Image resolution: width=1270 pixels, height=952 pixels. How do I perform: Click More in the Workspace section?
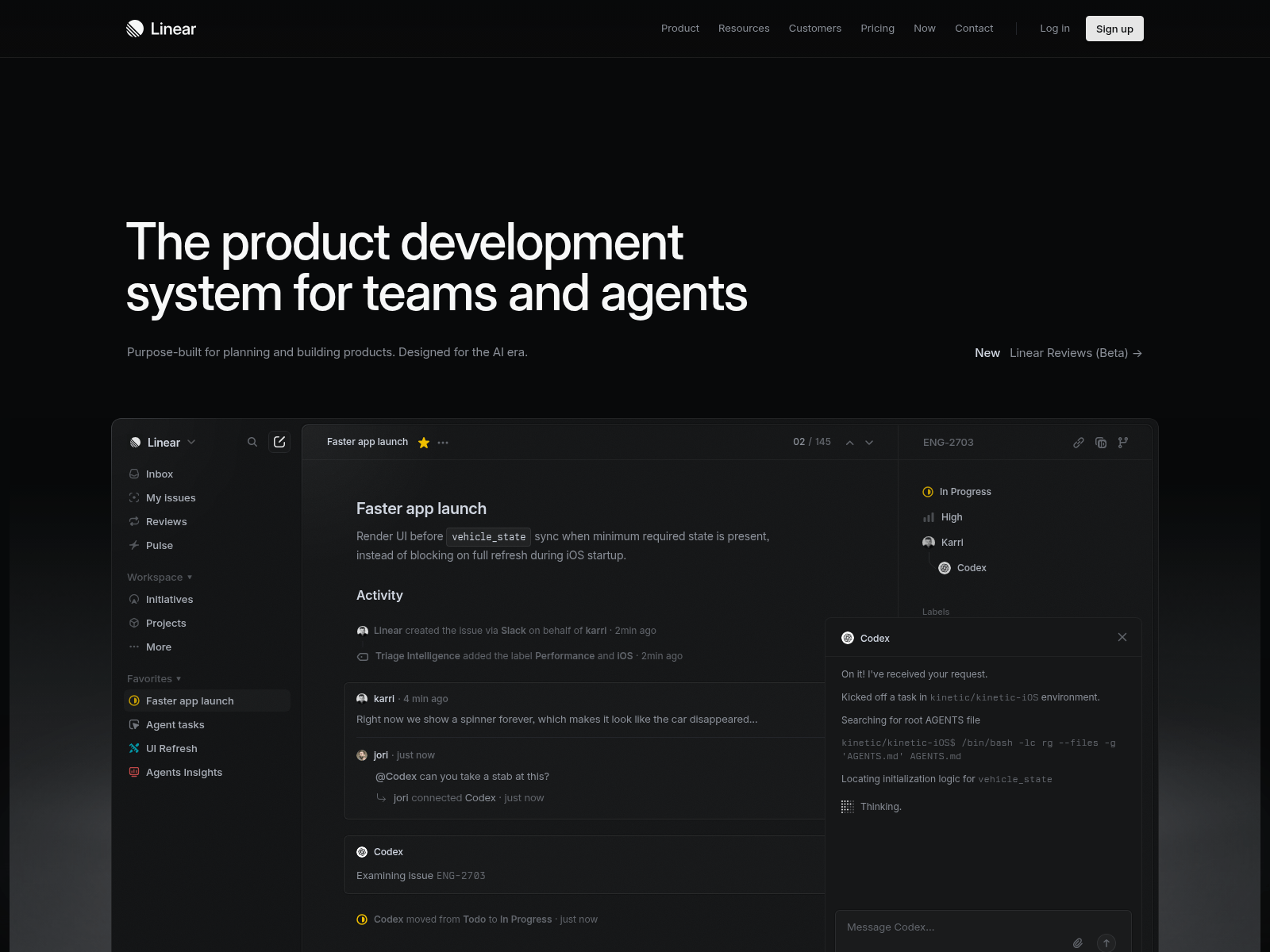point(209,647)
